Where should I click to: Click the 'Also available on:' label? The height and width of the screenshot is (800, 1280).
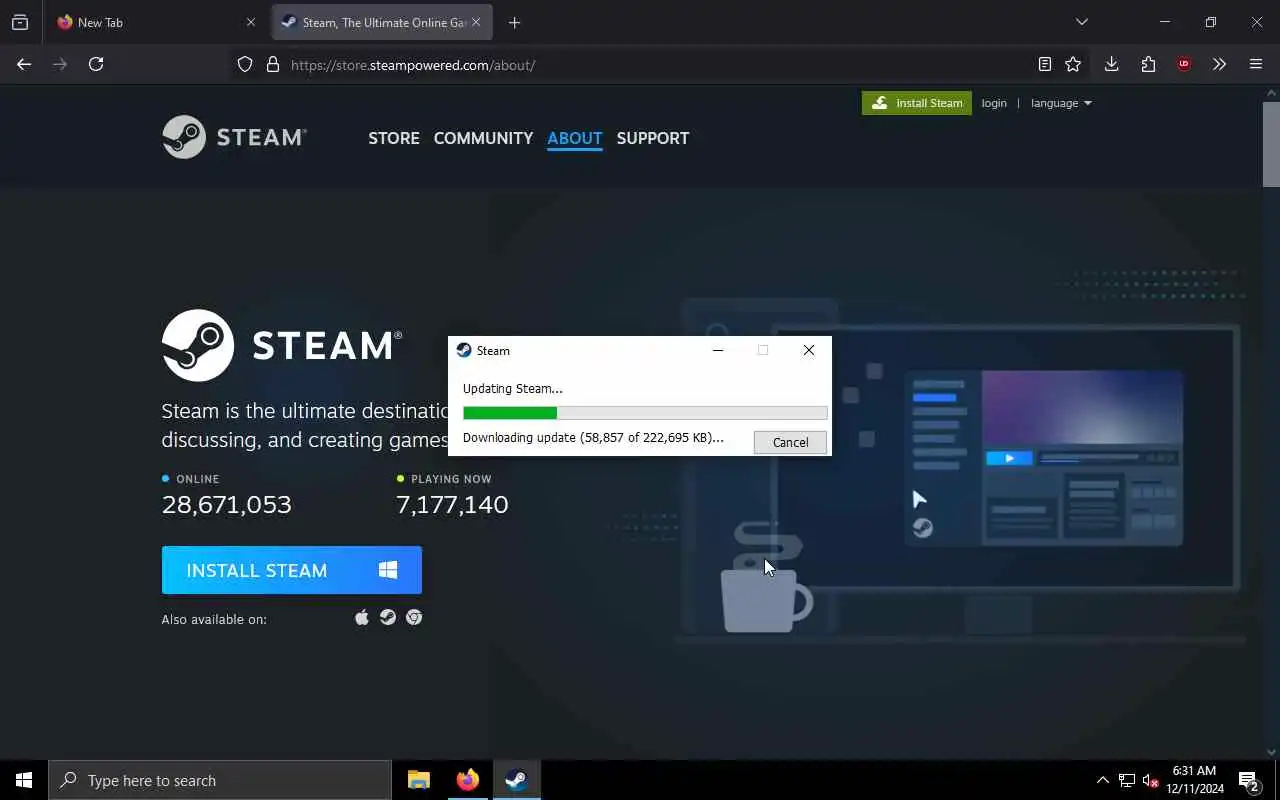pos(214,619)
